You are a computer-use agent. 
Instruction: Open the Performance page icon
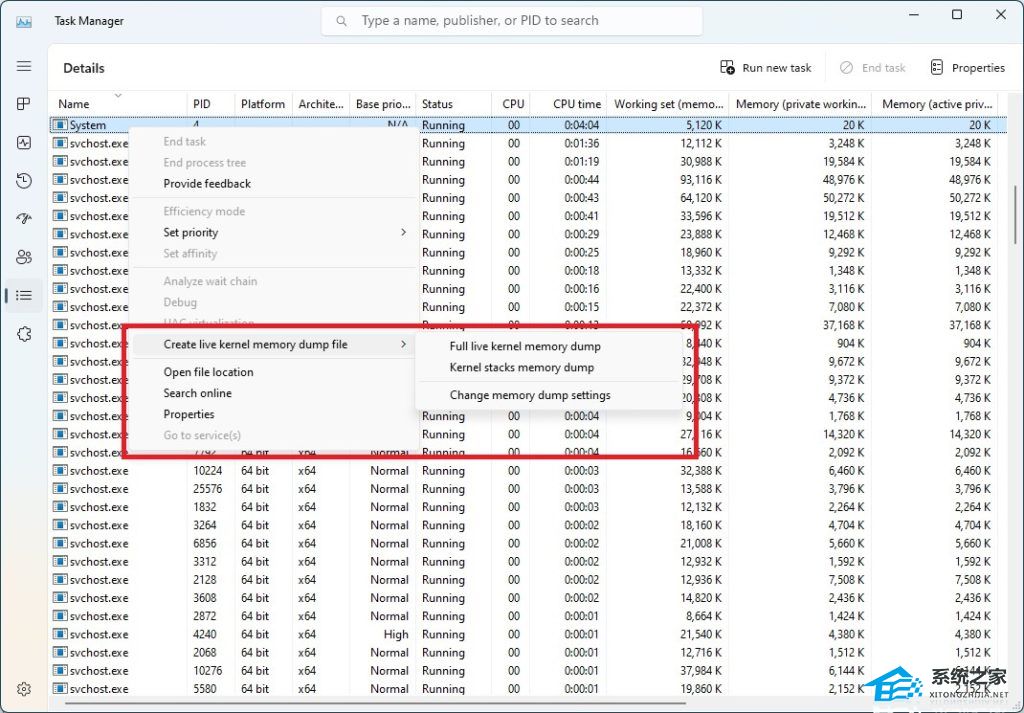(24, 142)
